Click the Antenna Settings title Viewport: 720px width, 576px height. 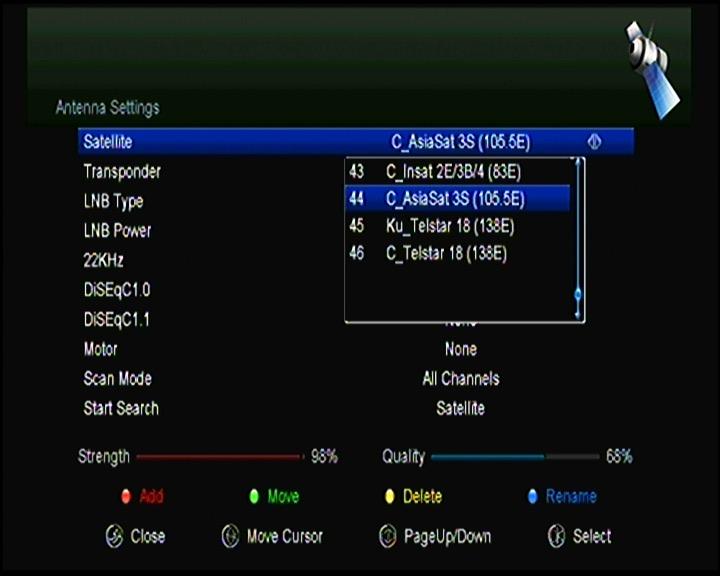coord(107,108)
